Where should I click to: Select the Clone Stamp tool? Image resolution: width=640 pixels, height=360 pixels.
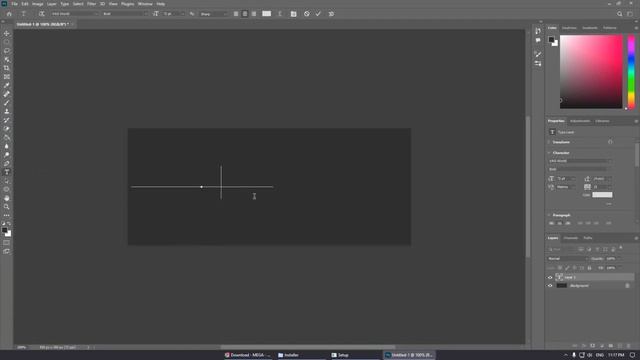7,111
